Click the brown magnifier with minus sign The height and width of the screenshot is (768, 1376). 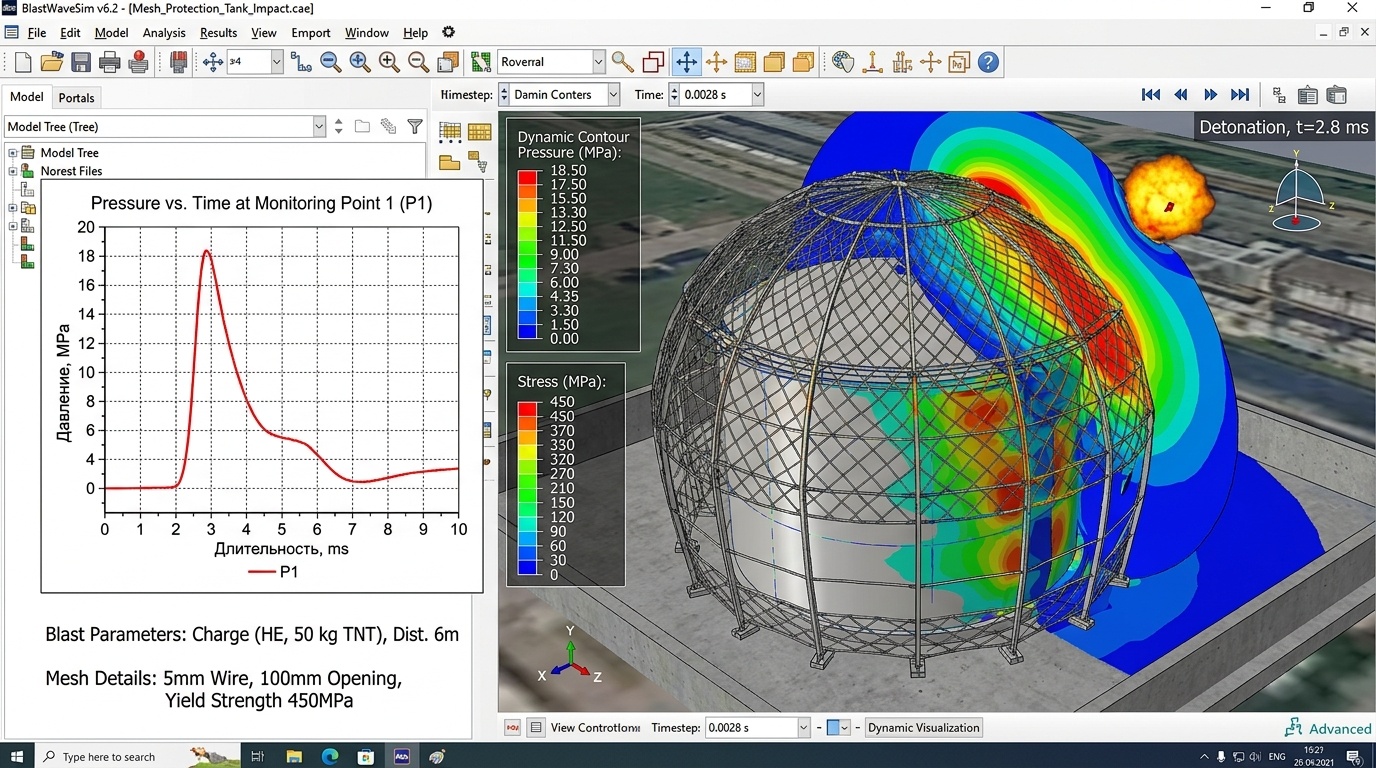click(x=418, y=62)
